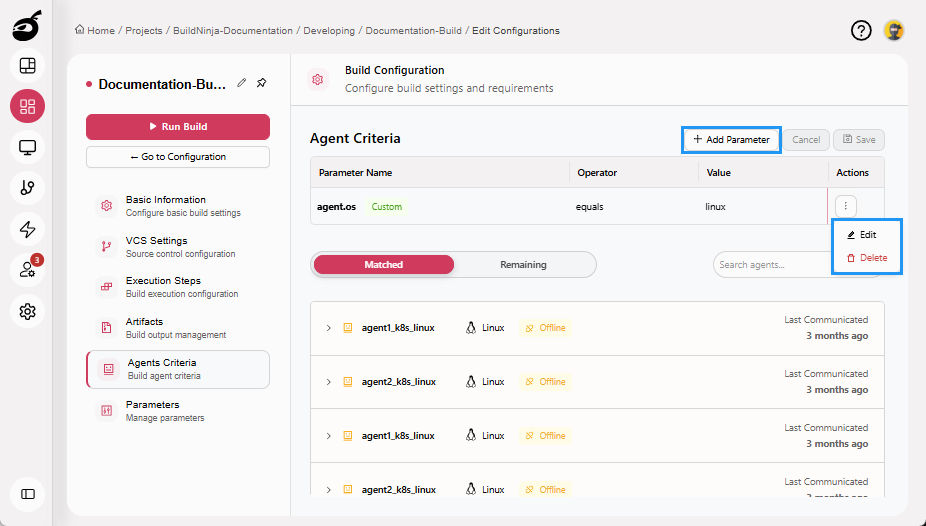The height and width of the screenshot is (526, 926).
Task: Open the Projects grid icon in sidebar
Action: tap(27, 106)
